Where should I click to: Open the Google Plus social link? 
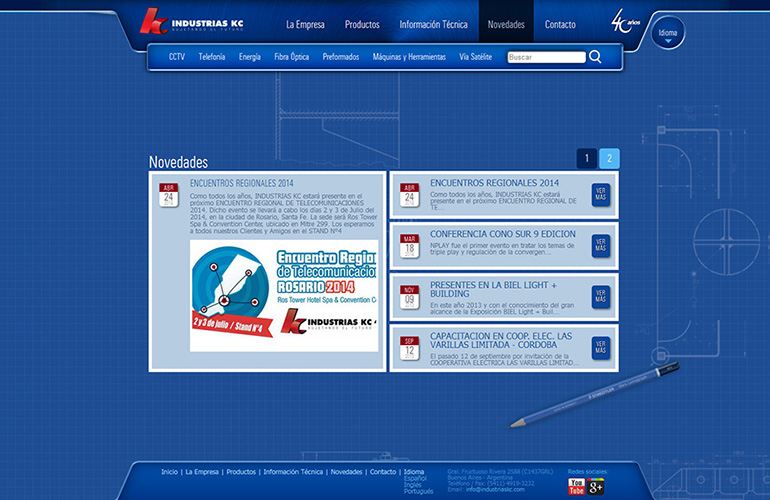pos(596,486)
